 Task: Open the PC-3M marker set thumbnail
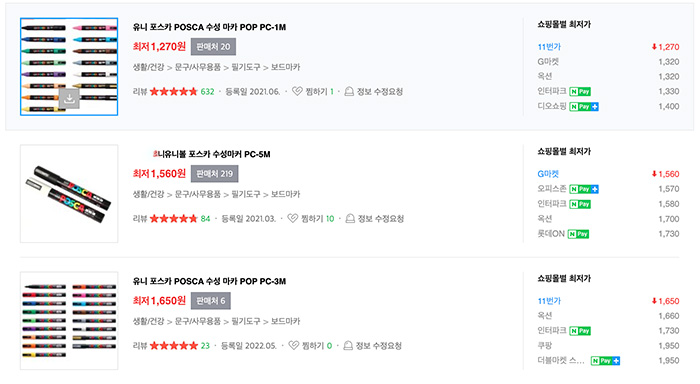click(69, 321)
